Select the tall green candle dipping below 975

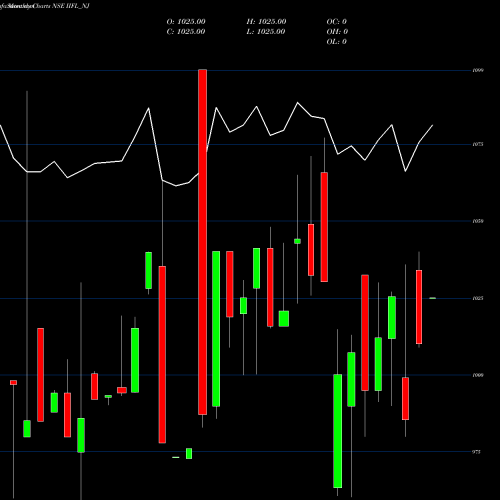click(x=338, y=431)
